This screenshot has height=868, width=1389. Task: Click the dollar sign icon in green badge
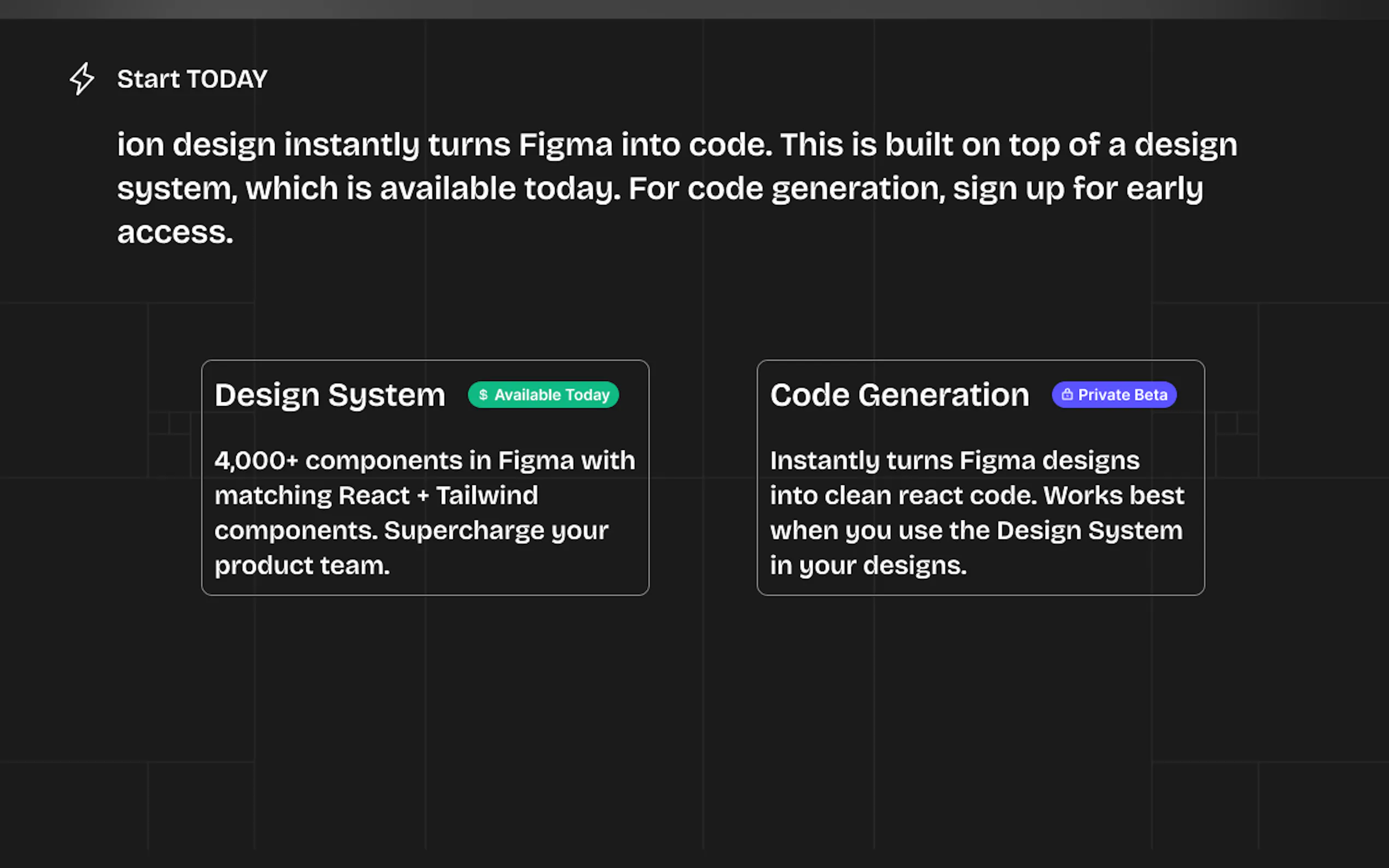pos(483,395)
